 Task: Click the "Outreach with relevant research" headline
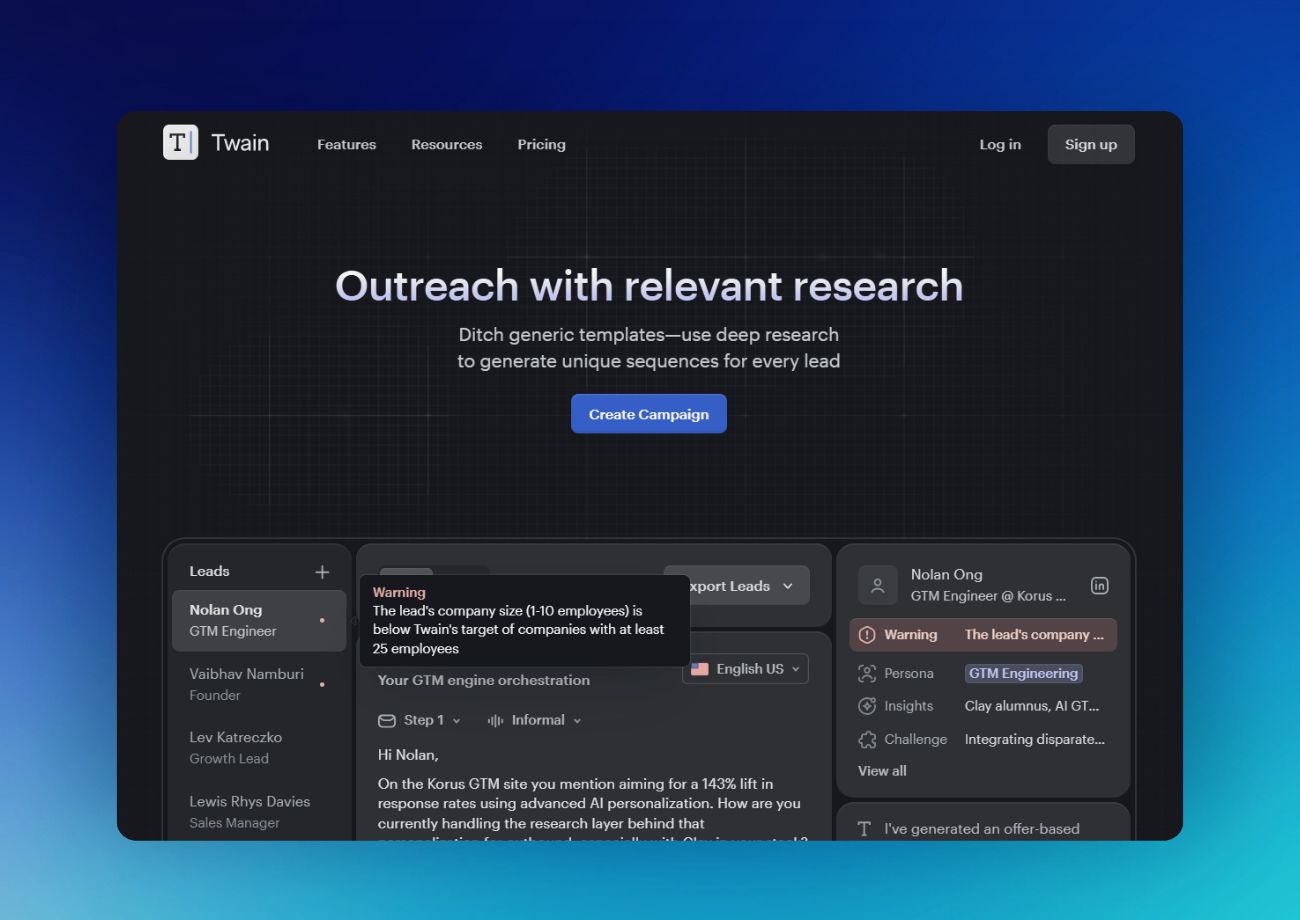point(649,286)
